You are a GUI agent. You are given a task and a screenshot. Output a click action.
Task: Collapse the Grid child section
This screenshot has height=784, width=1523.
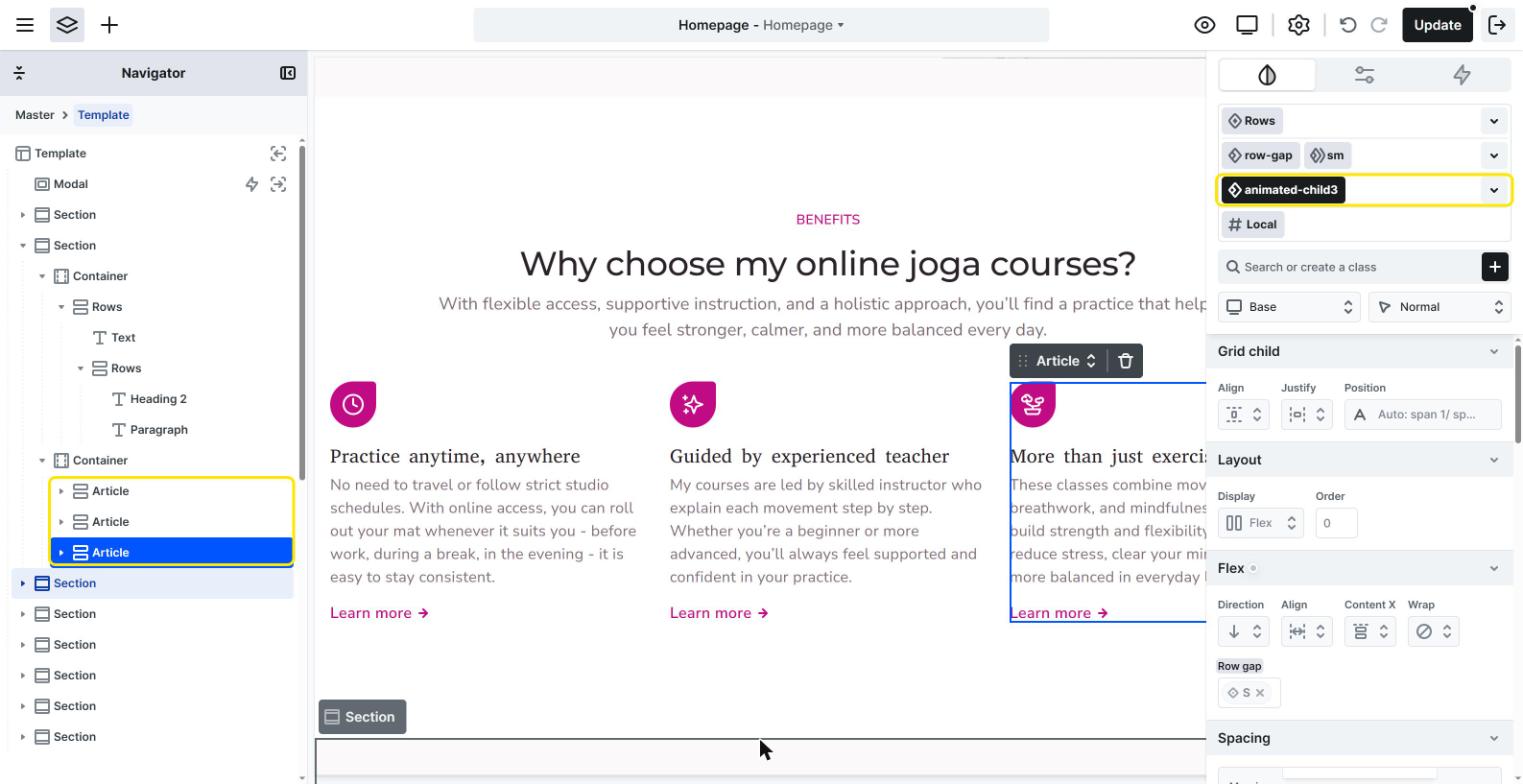tap(1495, 352)
